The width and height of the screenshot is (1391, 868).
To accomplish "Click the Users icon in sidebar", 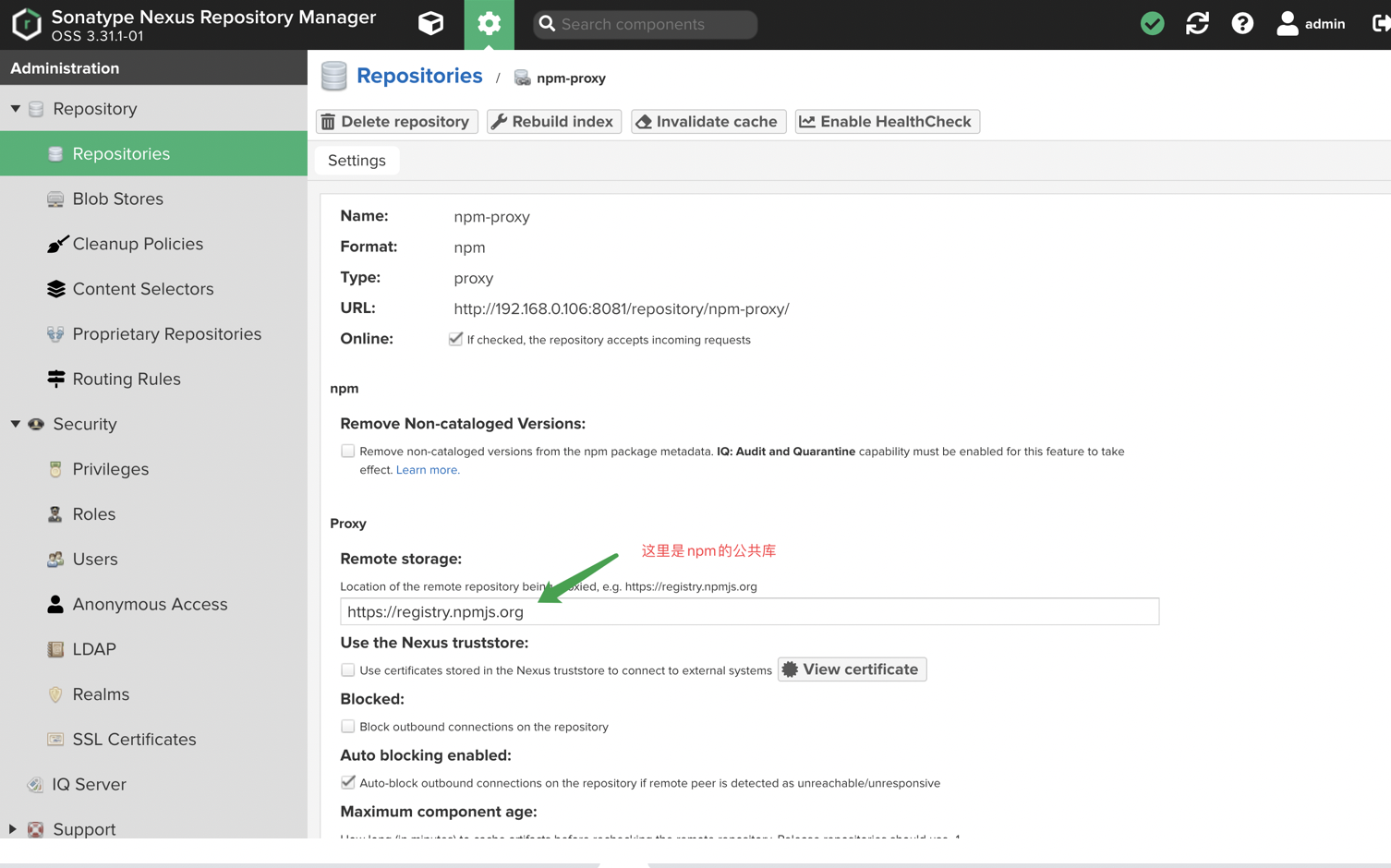I will (x=55, y=560).
